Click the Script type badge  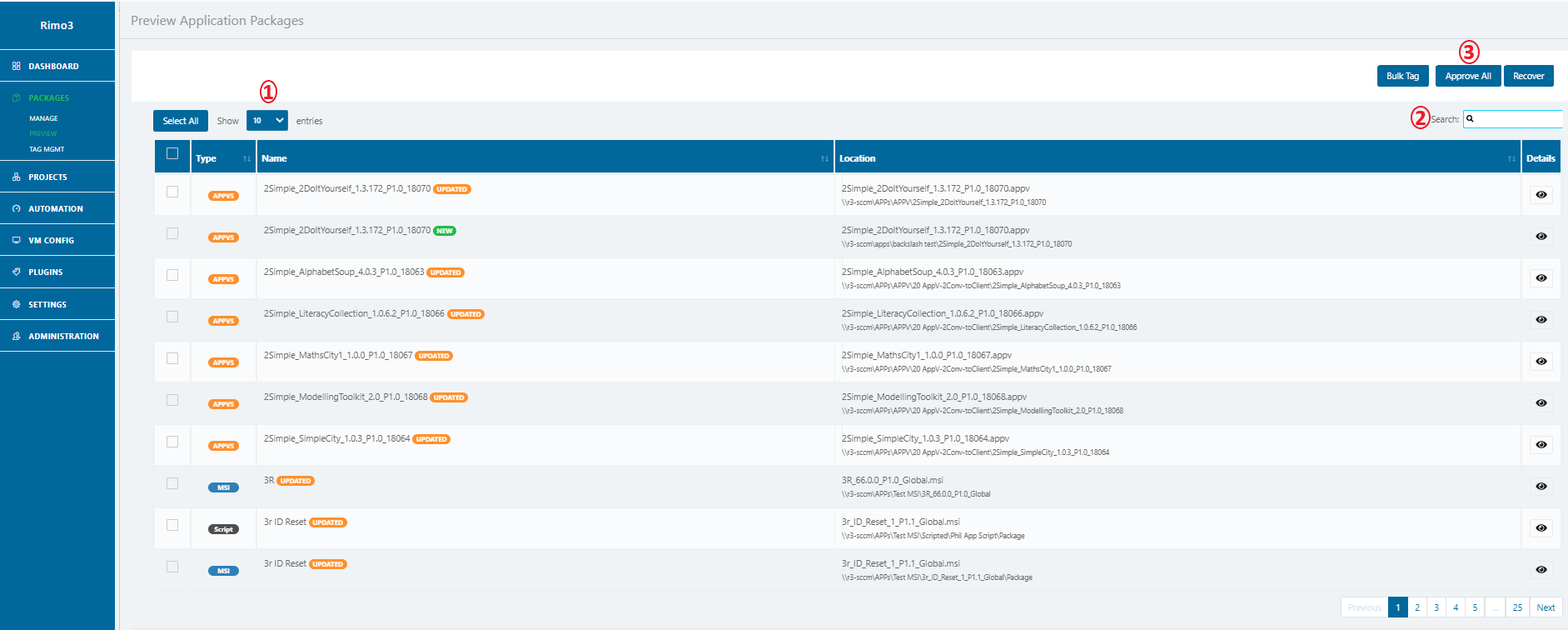(x=223, y=529)
